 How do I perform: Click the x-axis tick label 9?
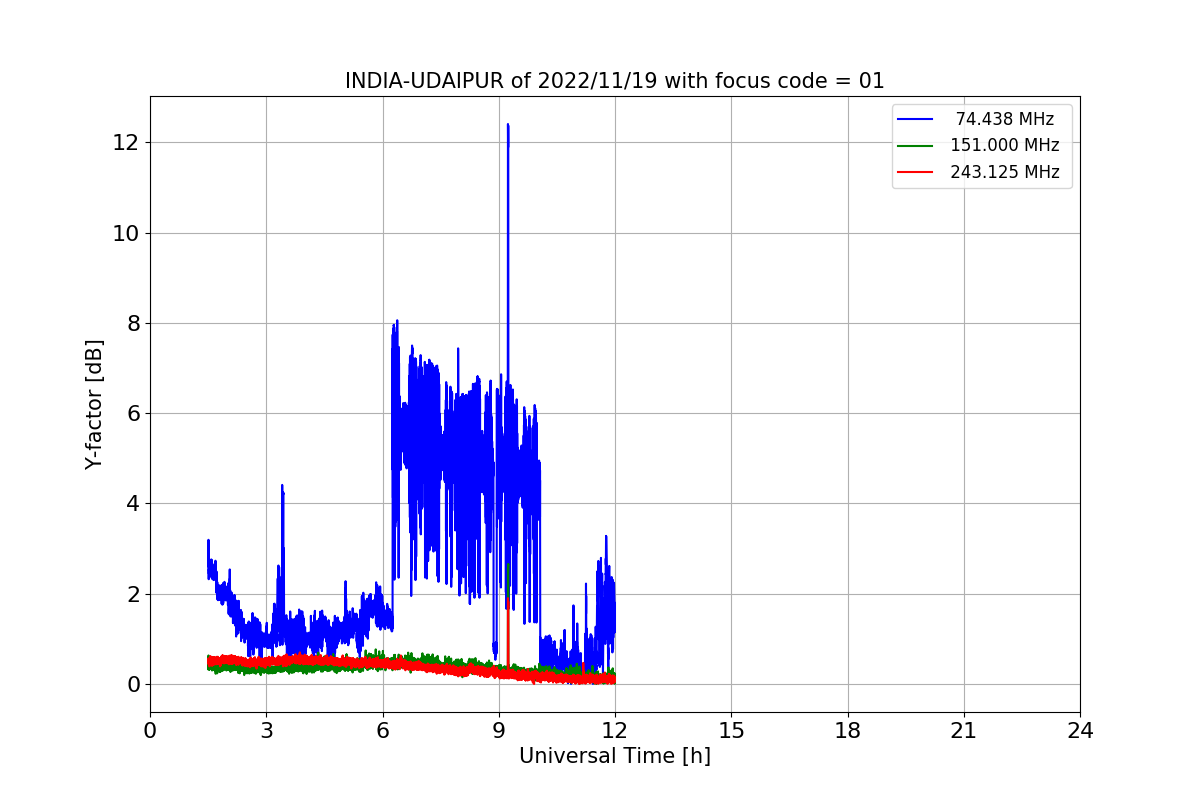499,731
